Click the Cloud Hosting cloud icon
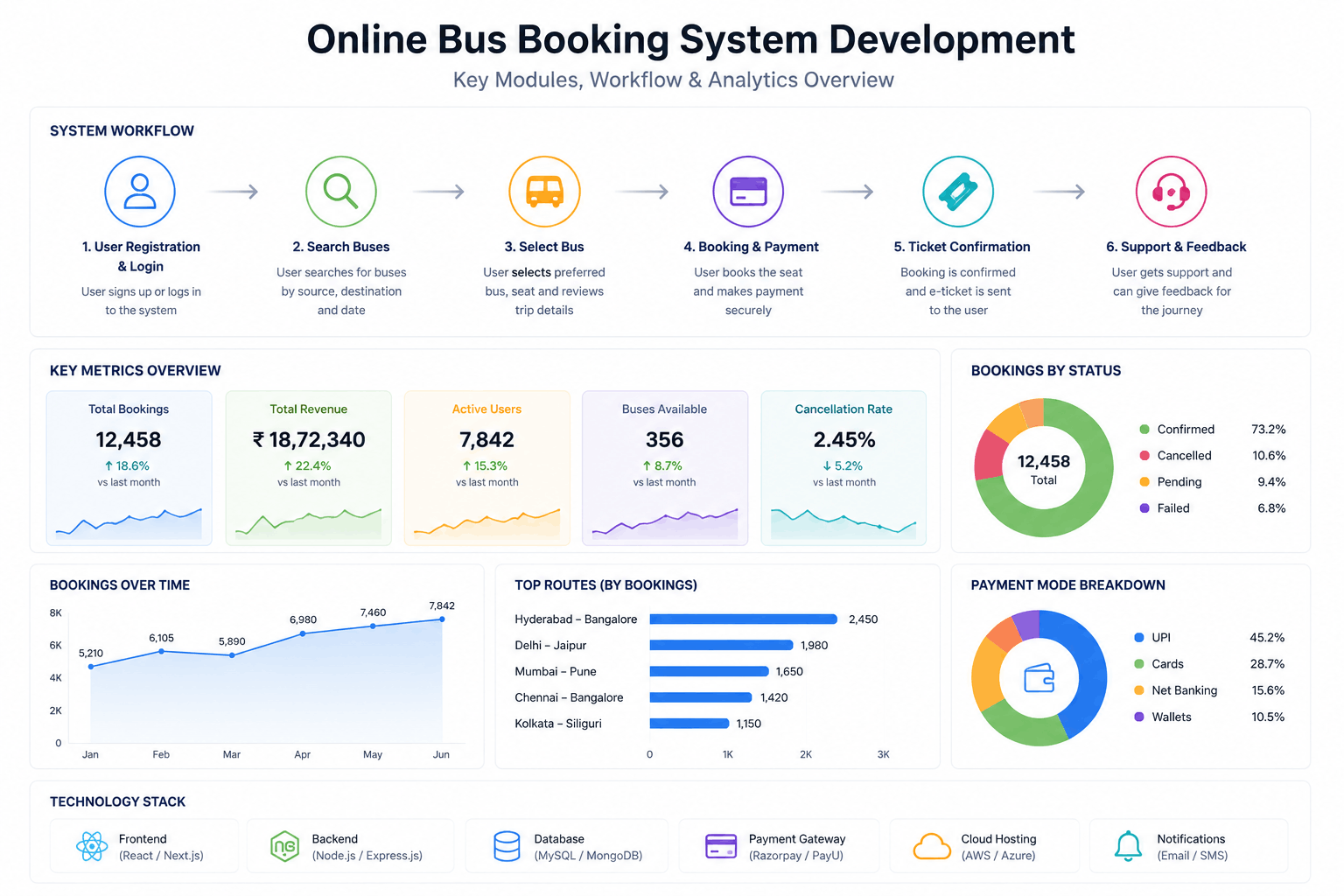This screenshot has height=896, width=1344. click(x=932, y=846)
